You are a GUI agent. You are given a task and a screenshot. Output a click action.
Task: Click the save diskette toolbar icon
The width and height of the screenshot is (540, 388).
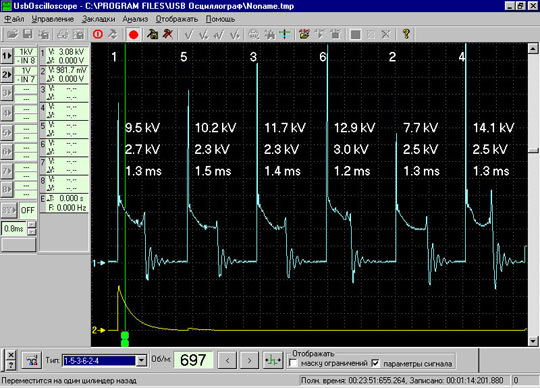pos(28,34)
